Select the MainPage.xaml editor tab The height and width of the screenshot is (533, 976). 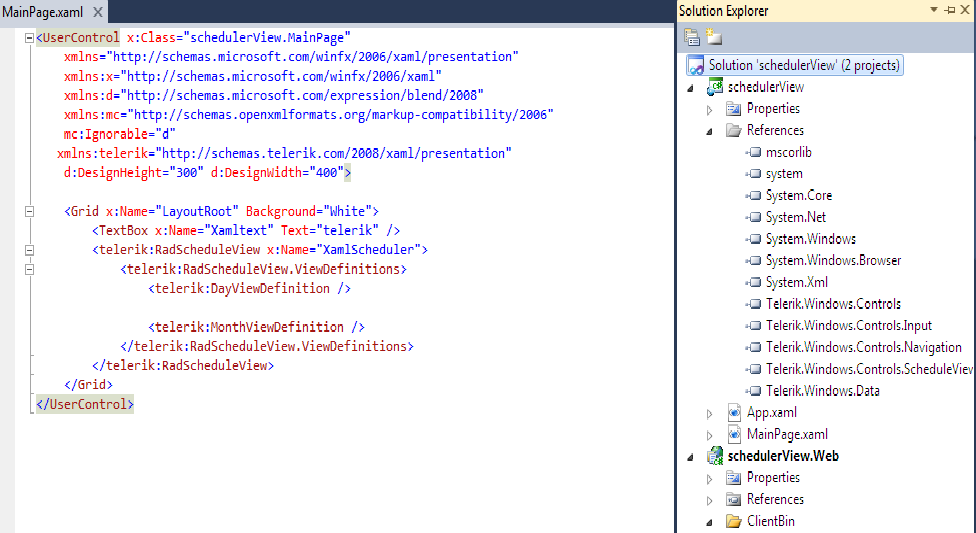point(42,12)
